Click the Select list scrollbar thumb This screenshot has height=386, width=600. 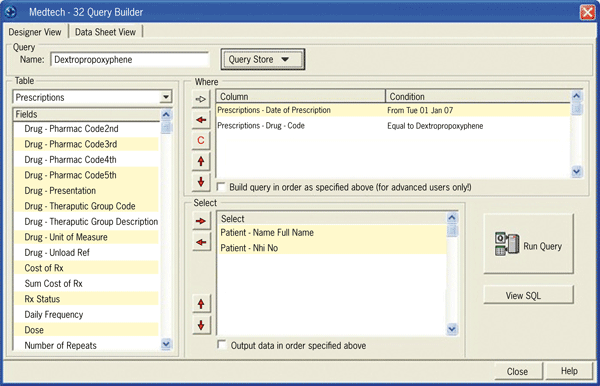452,231
